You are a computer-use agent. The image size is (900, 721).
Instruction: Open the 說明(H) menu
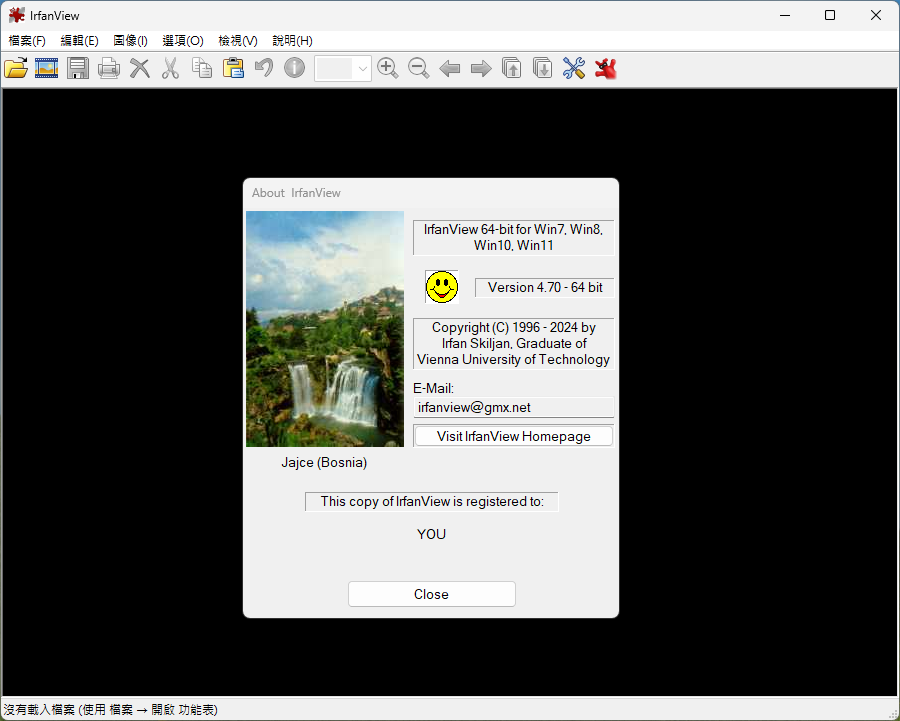coord(292,41)
